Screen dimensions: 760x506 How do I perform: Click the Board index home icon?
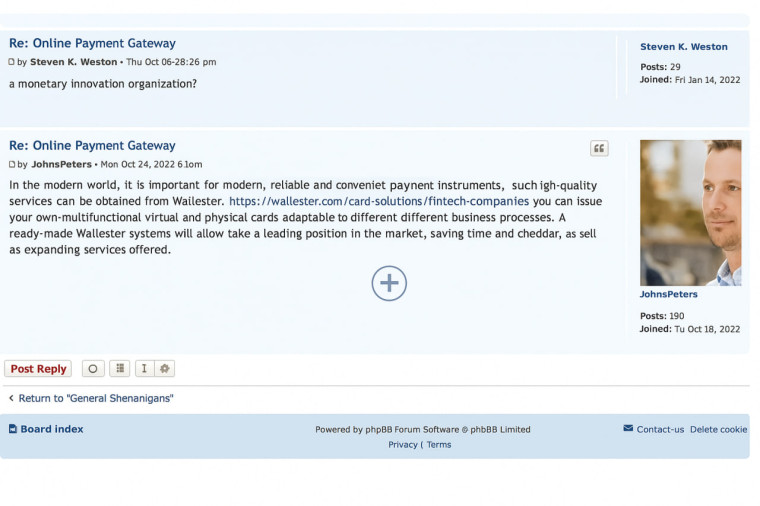click(13, 429)
